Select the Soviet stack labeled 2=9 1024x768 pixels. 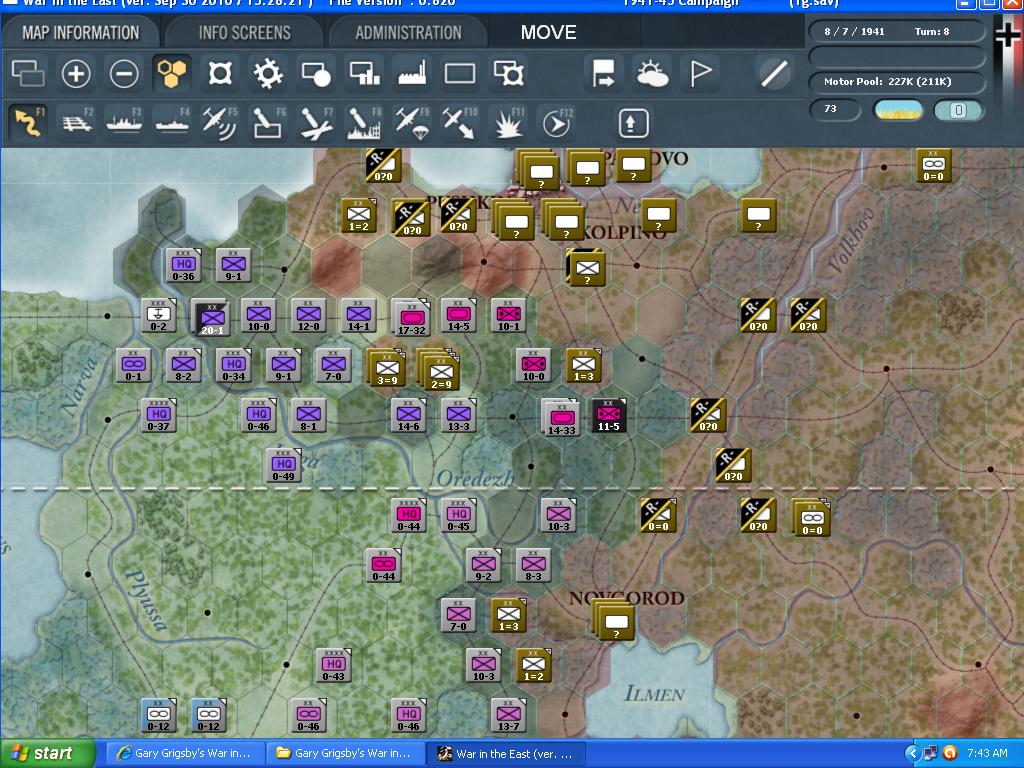tap(440, 371)
